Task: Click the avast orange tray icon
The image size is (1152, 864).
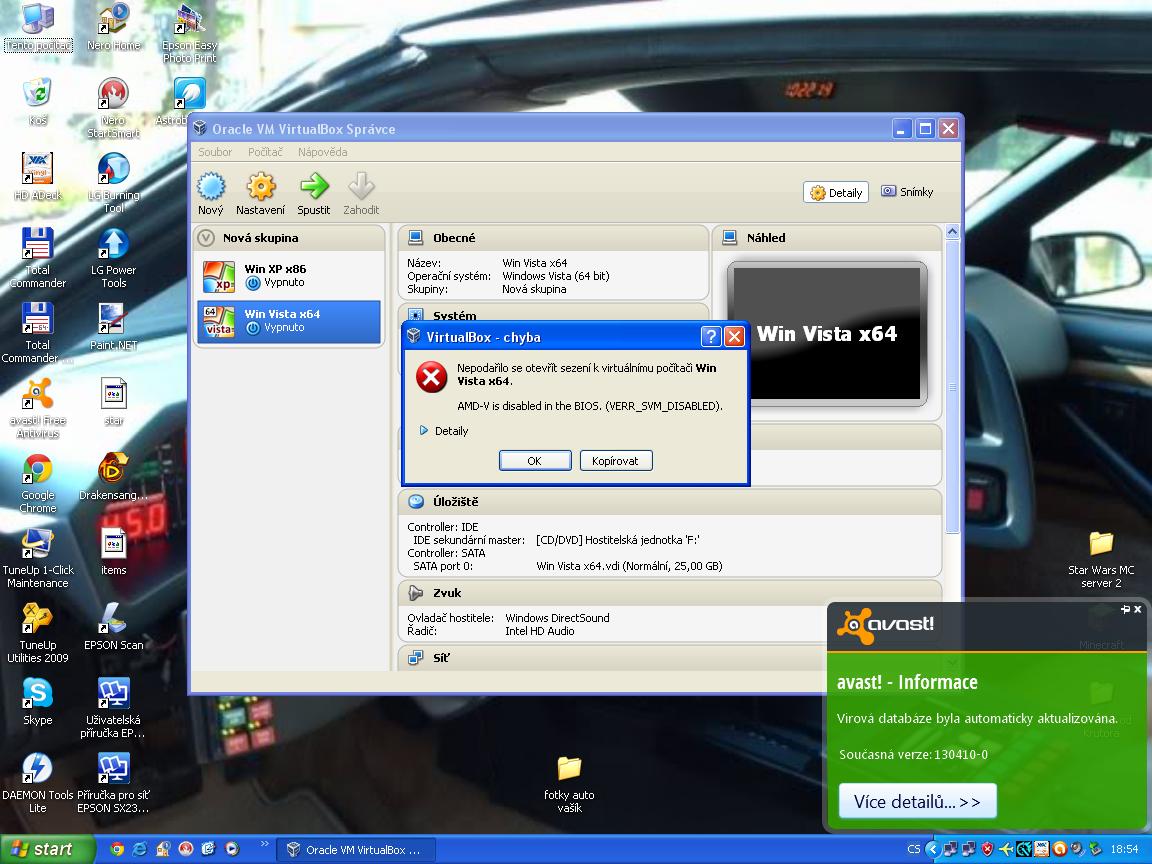Action: 1059,849
